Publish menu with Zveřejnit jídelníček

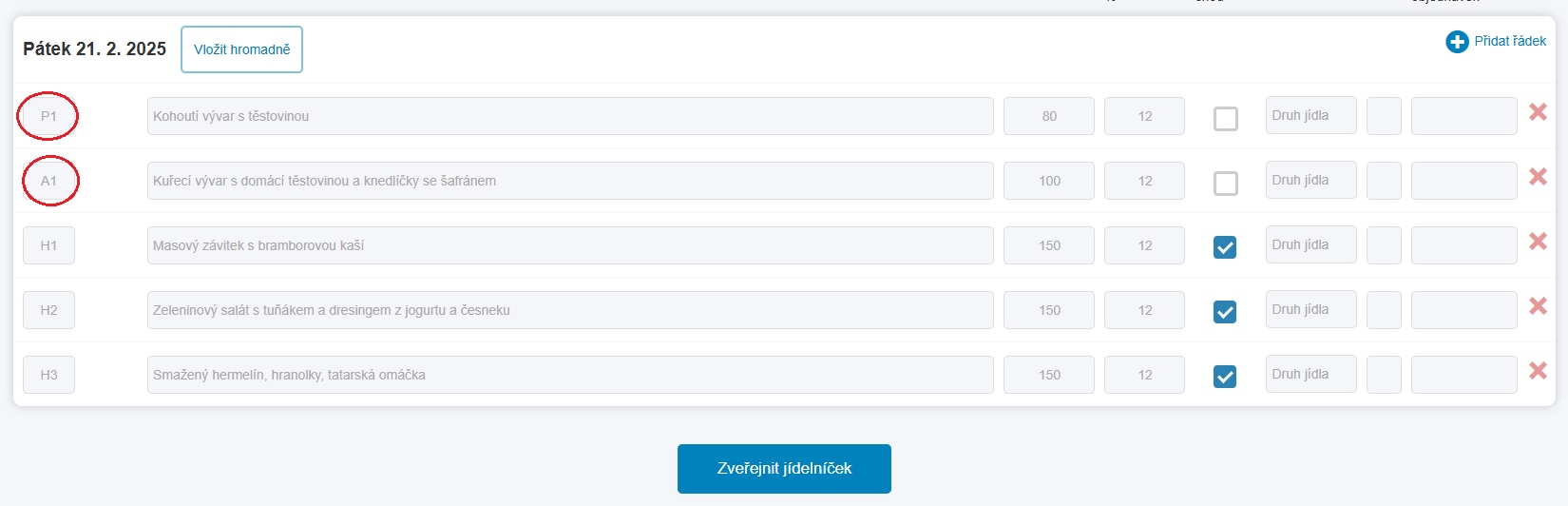click(784, 469)
